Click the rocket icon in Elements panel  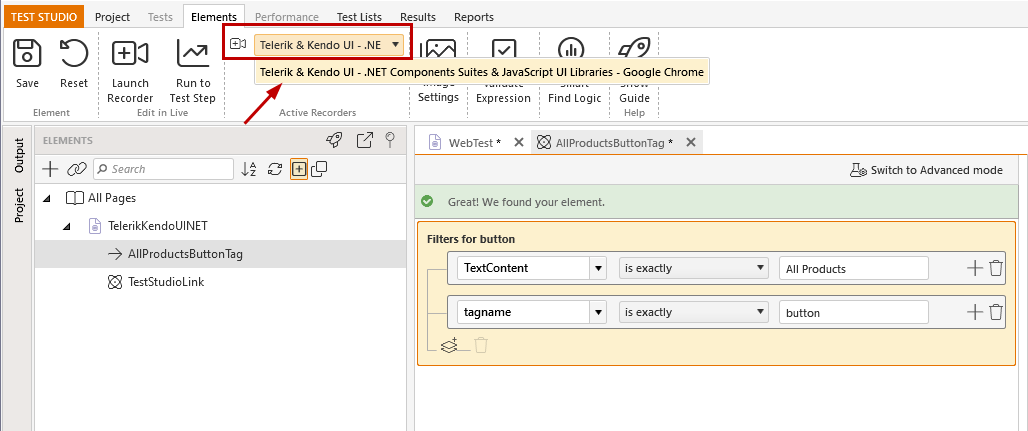pyautogui.click(x=334, y=140)
